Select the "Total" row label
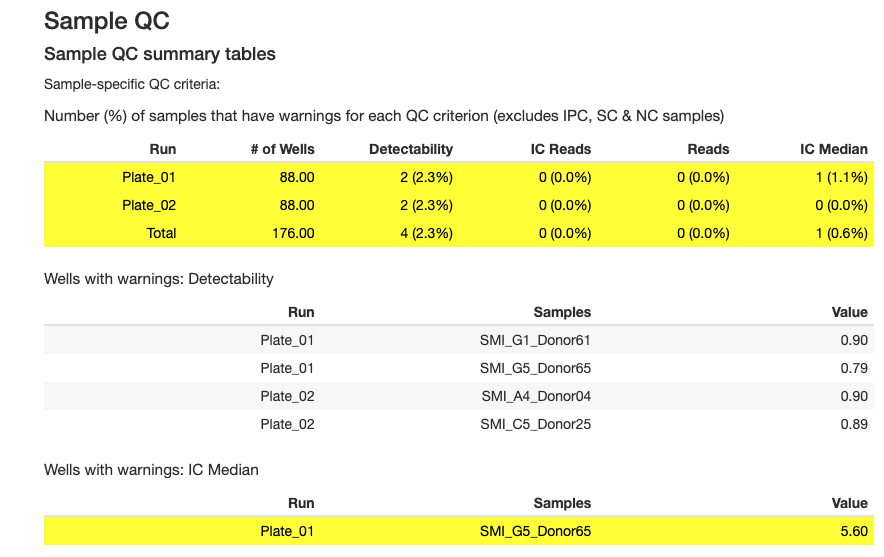Viewport: 884px width, 557px height. tap(161, 233)
